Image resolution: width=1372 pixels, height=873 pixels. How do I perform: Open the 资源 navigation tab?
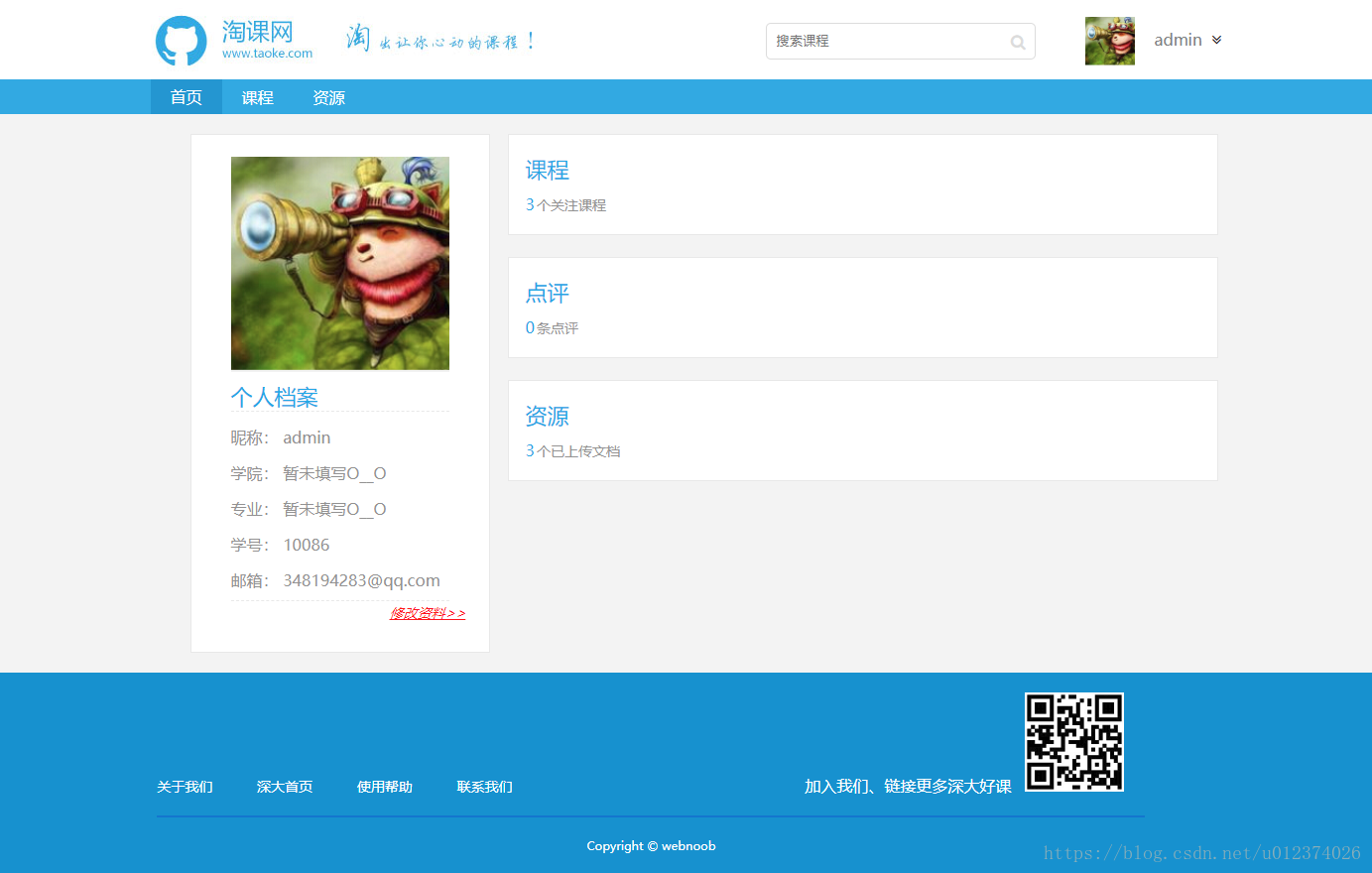[x=329, y=97]
